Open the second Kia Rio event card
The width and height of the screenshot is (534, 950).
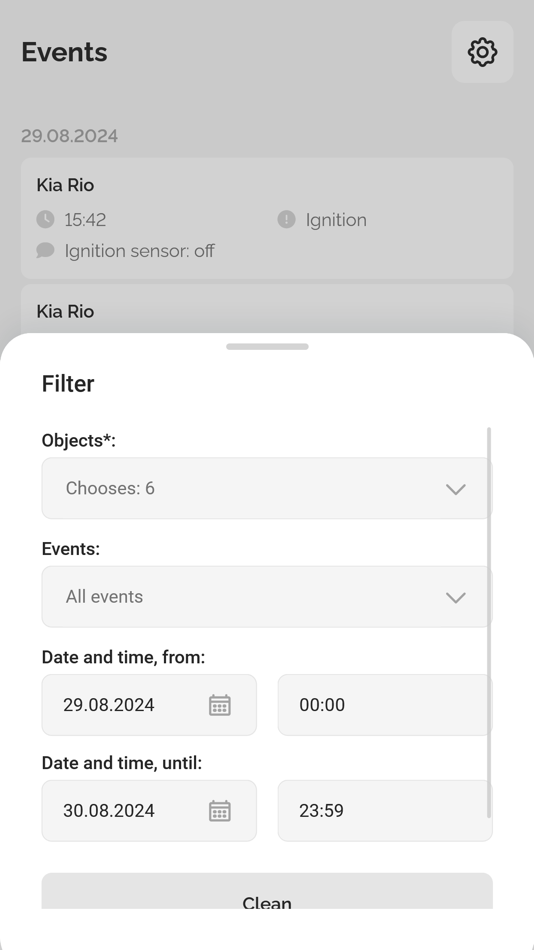tap(267, 308)
